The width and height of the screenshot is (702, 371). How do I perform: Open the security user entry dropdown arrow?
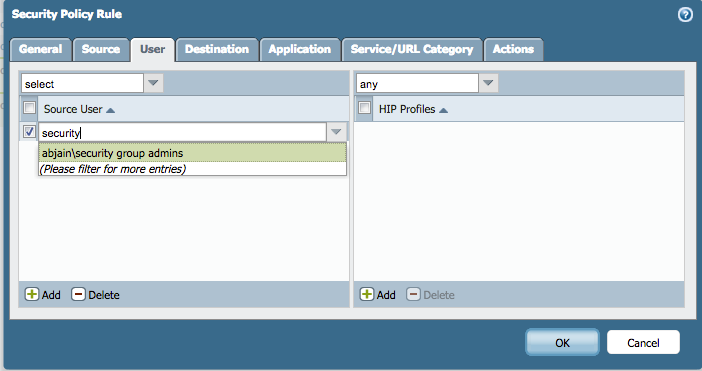coord(336,132)
